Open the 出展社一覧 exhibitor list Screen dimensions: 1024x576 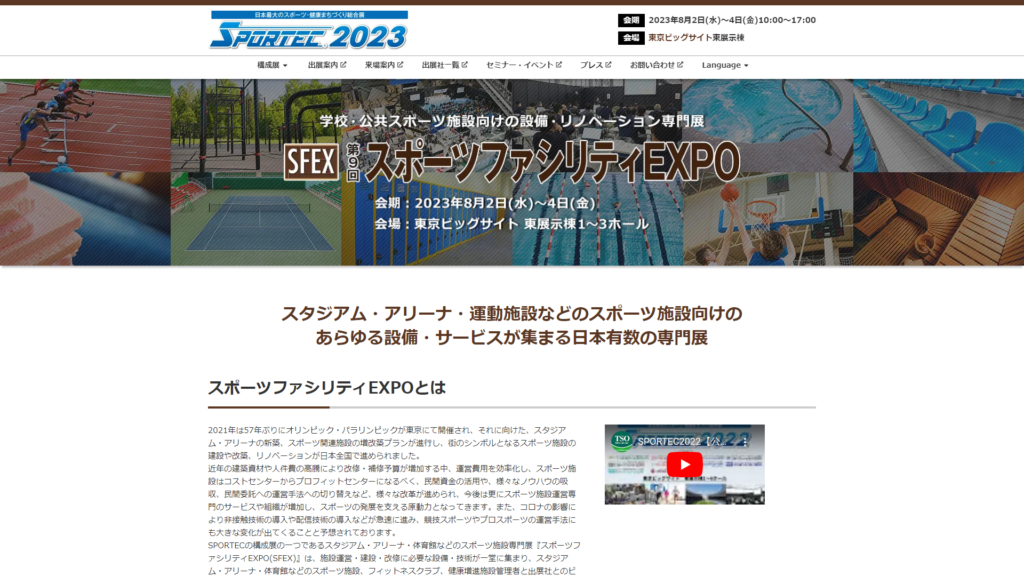click(x=444, y=65)
